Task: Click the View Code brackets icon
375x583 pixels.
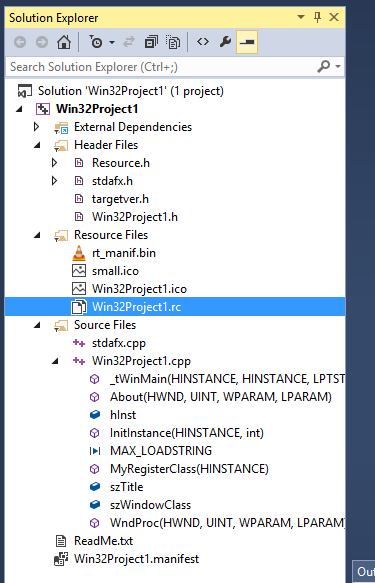Action: click(203, 42)
